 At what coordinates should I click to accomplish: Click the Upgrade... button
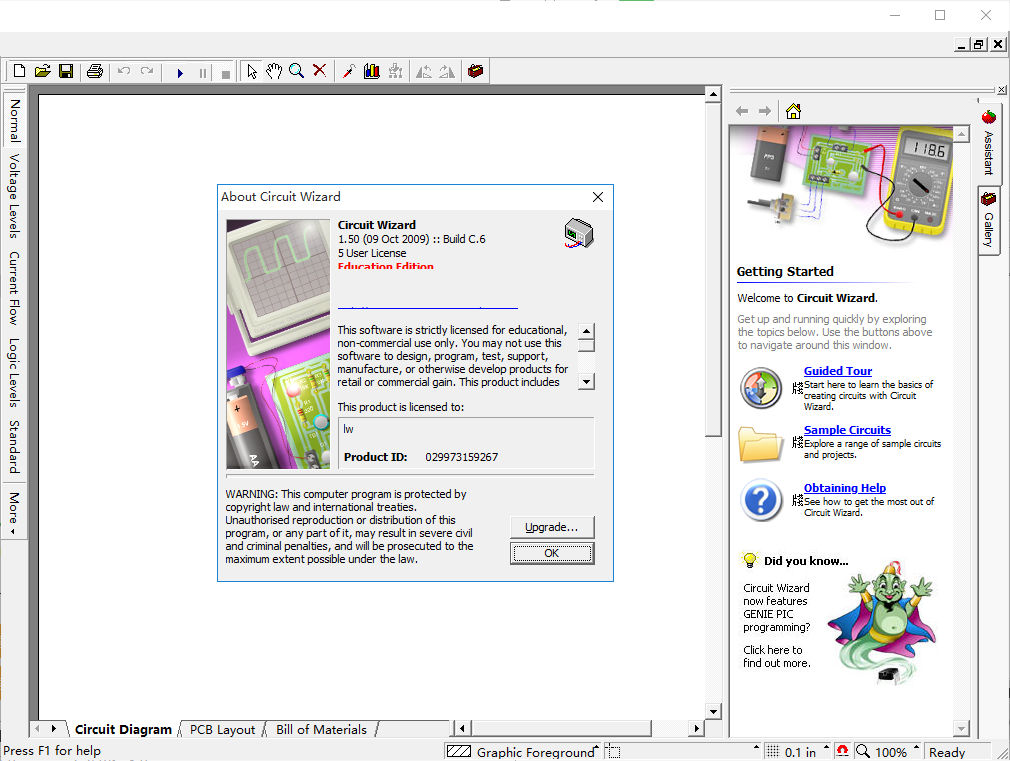click(552, 527)
